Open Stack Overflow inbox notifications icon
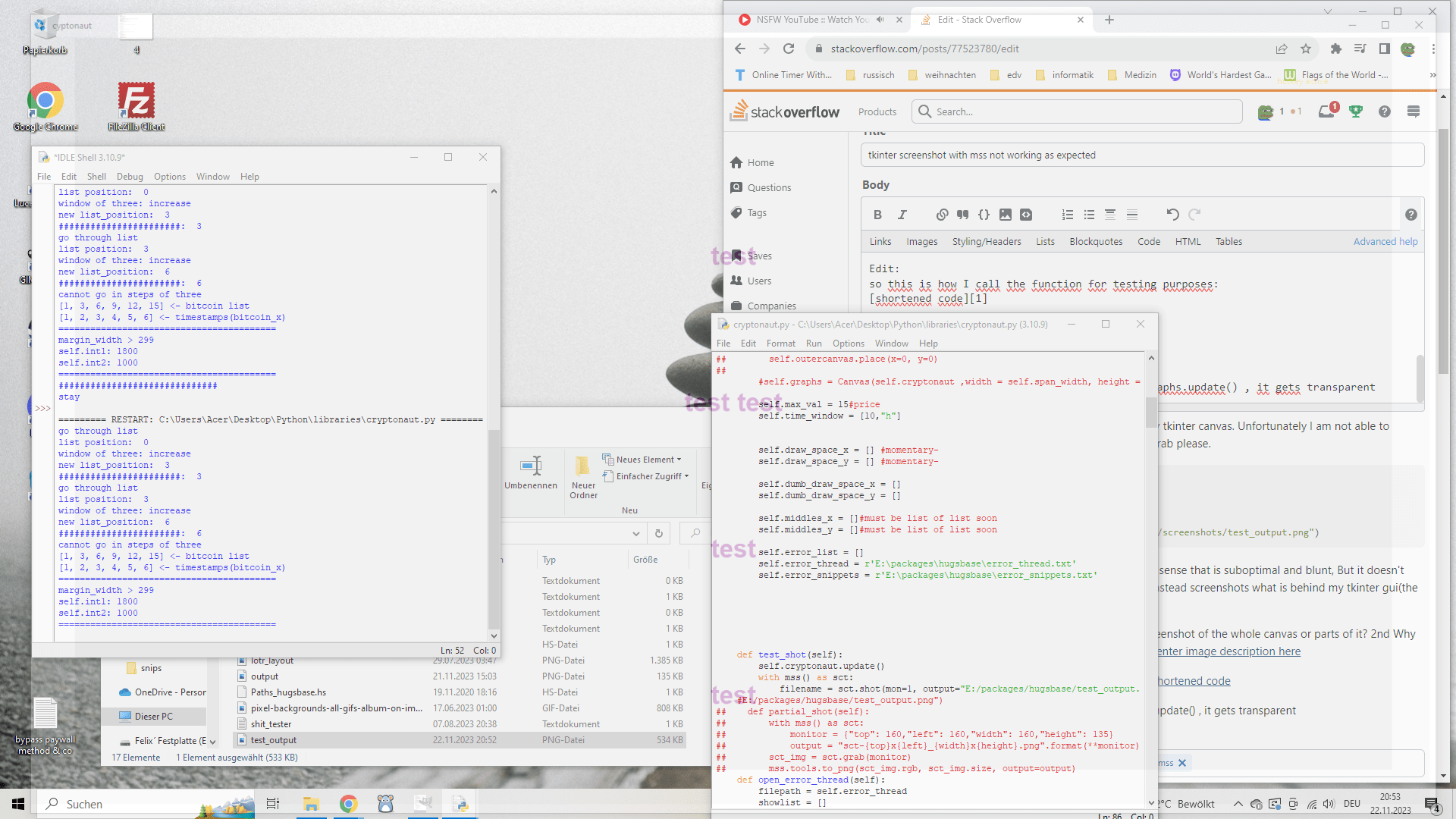 click(x=1326, y=111)
